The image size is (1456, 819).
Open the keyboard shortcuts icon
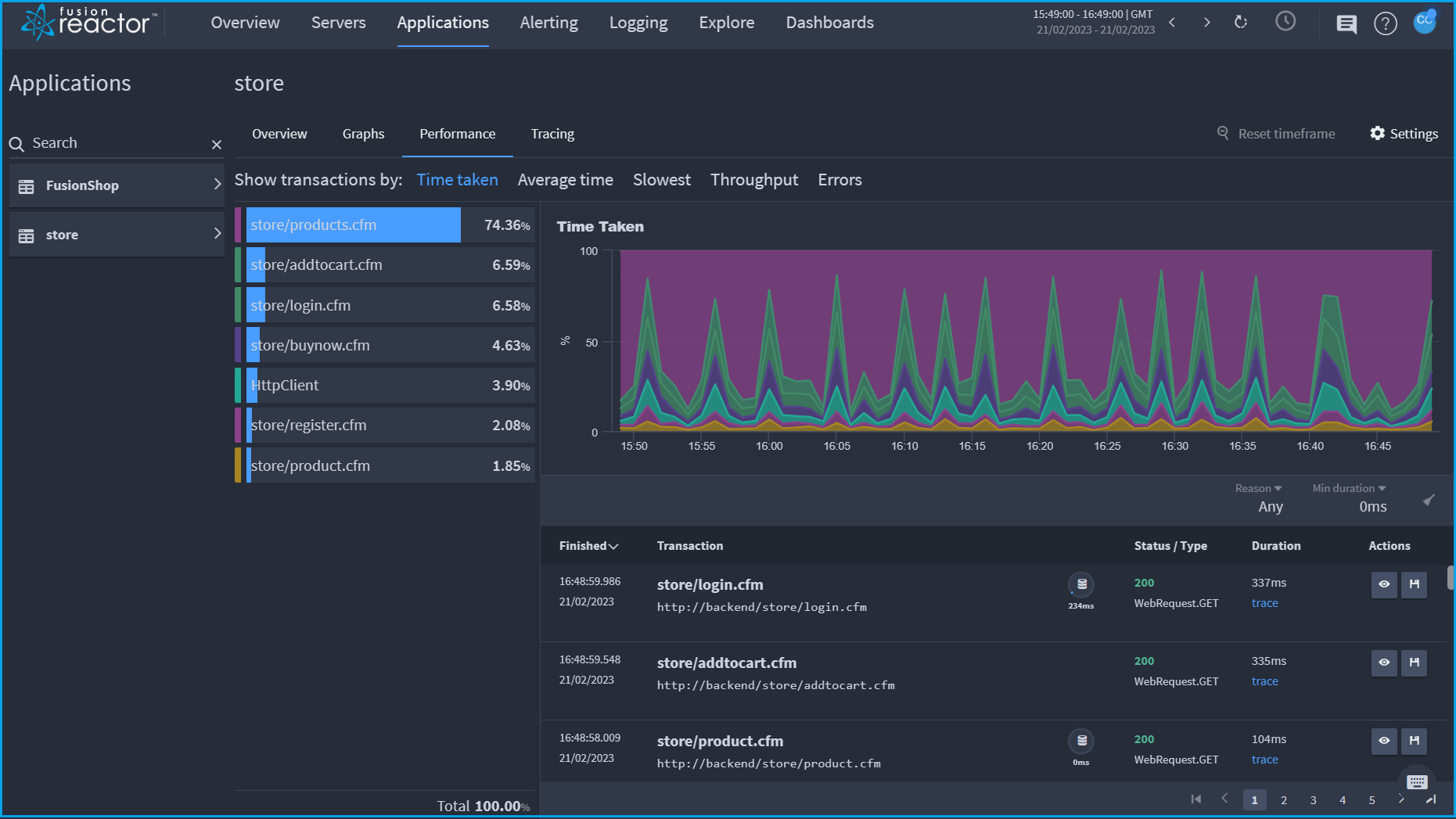click(x=1417, y=781)
